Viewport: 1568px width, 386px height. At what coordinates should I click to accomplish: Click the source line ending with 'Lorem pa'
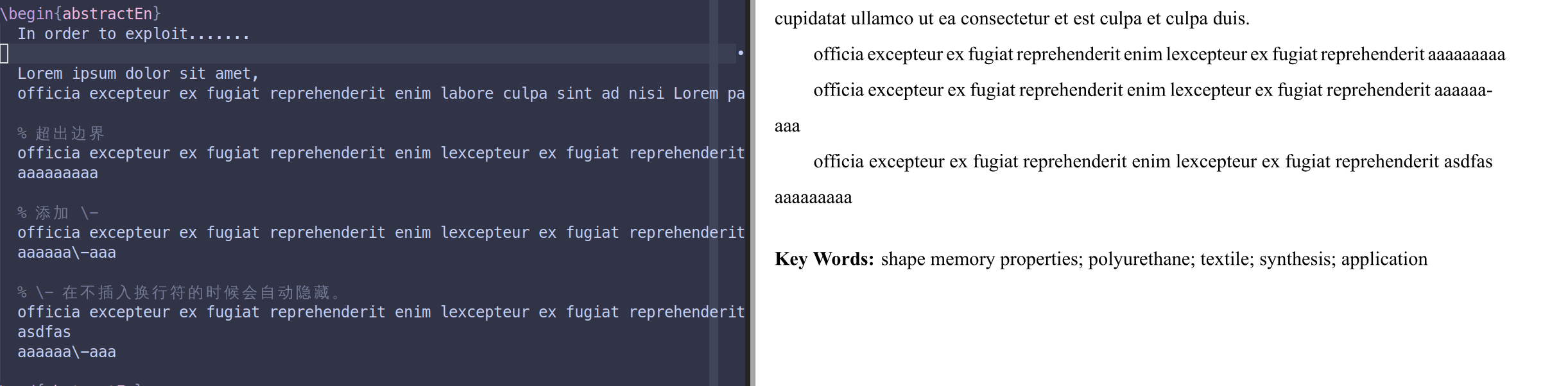point(379,94)
